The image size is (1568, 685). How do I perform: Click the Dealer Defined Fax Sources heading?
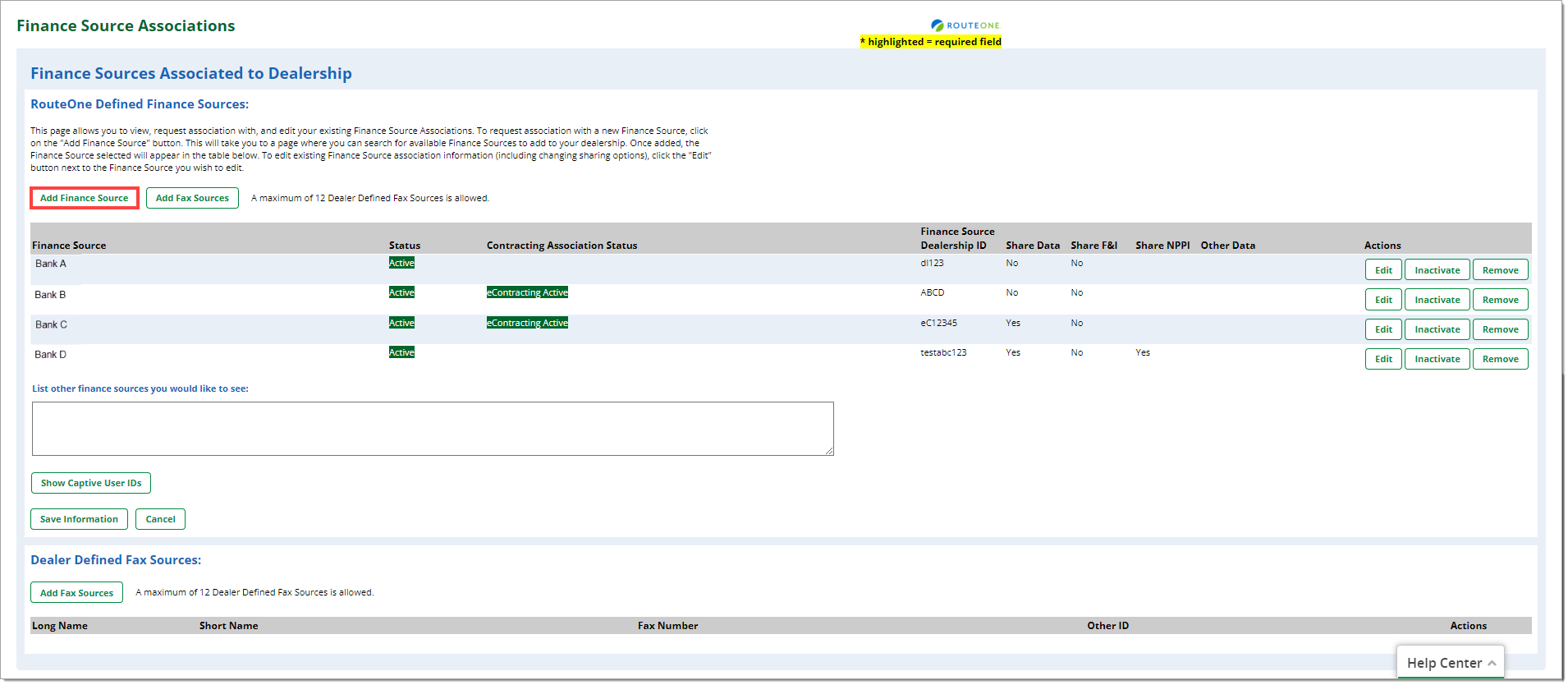116,560
